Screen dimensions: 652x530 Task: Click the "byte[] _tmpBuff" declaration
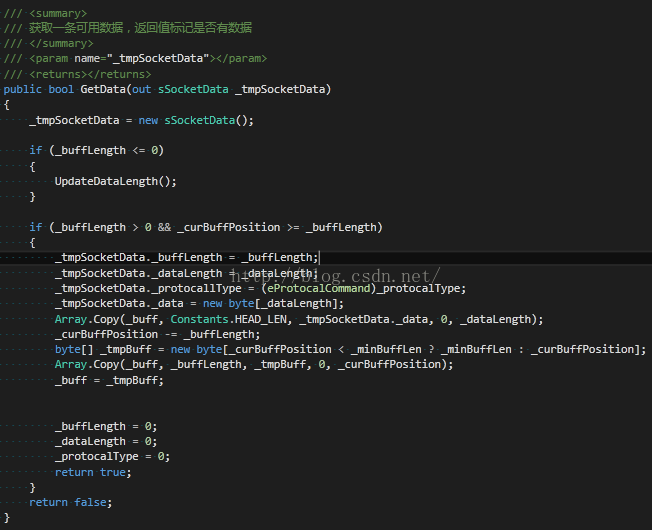point(103,349)
